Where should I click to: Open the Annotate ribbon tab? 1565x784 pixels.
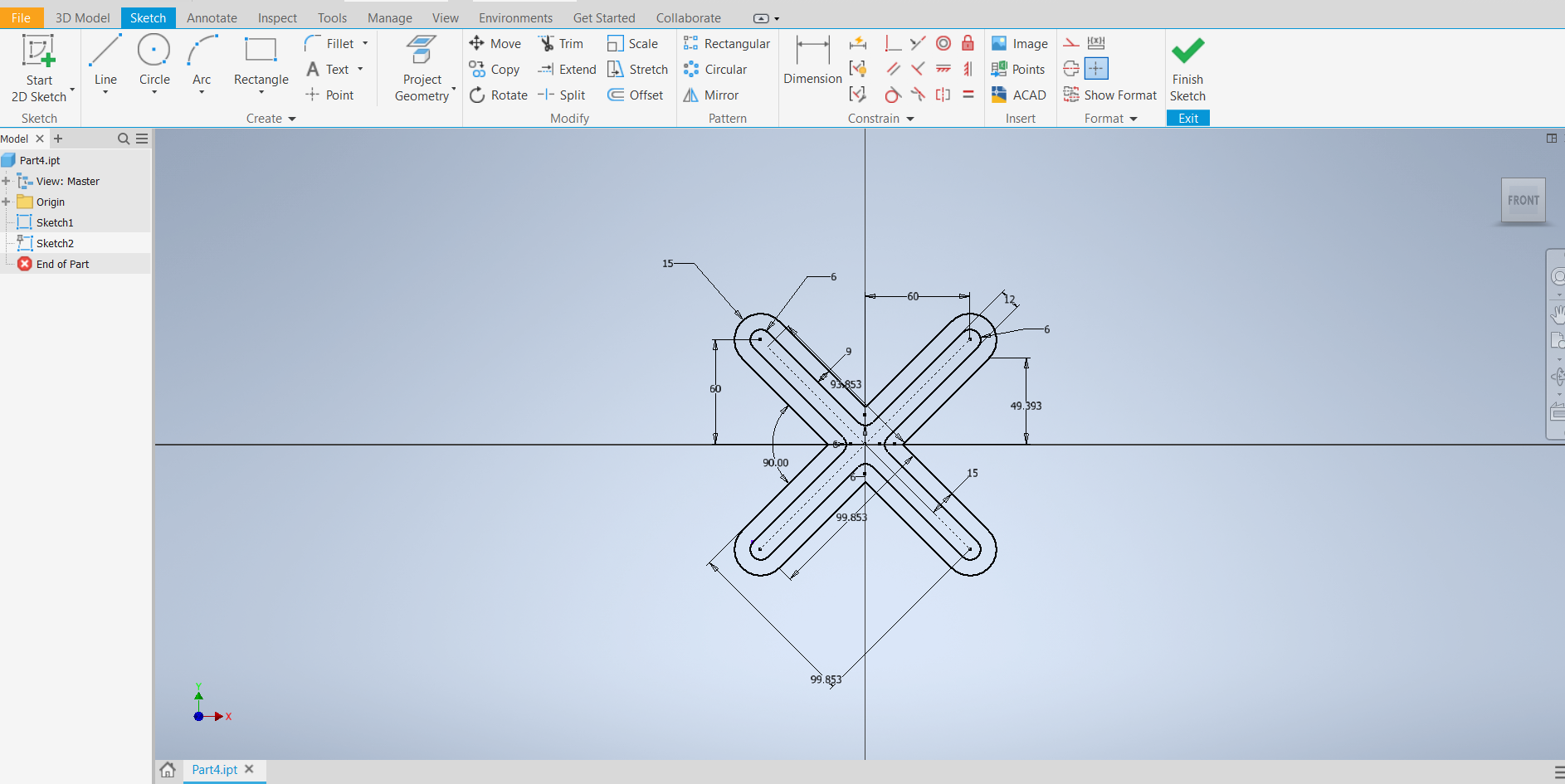[212, 17]
